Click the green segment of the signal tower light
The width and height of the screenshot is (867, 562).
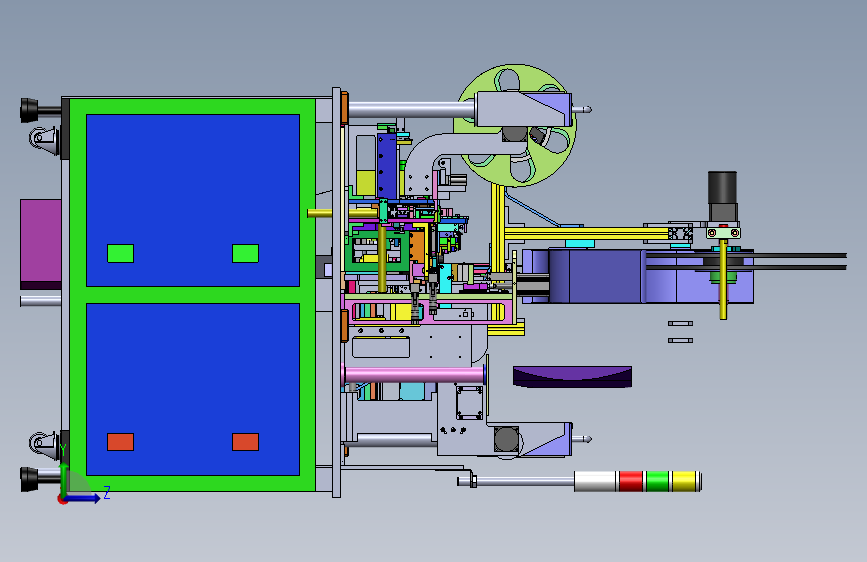tap(657, 481)
